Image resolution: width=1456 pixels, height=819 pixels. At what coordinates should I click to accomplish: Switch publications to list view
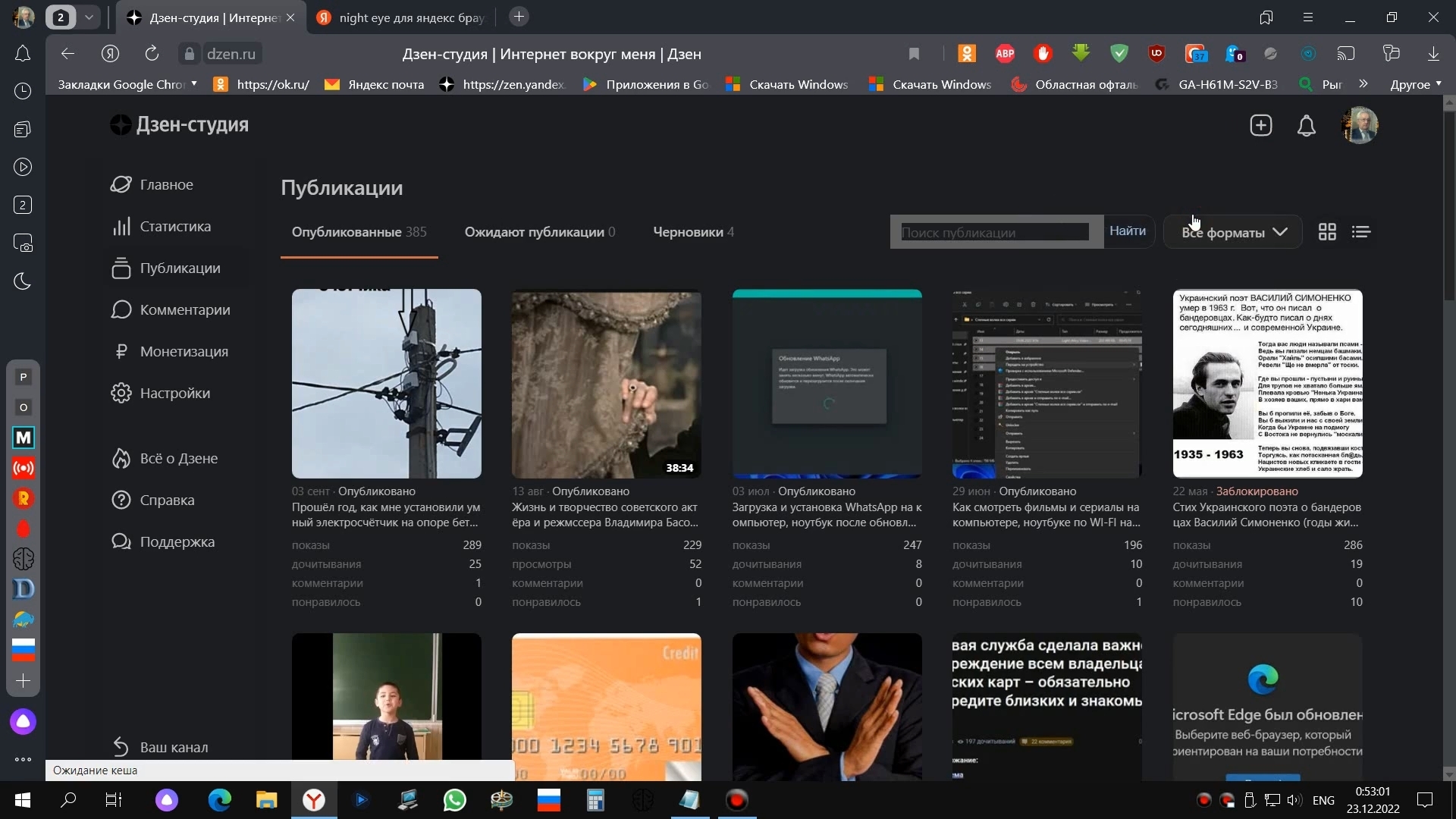coord(1361,231)
